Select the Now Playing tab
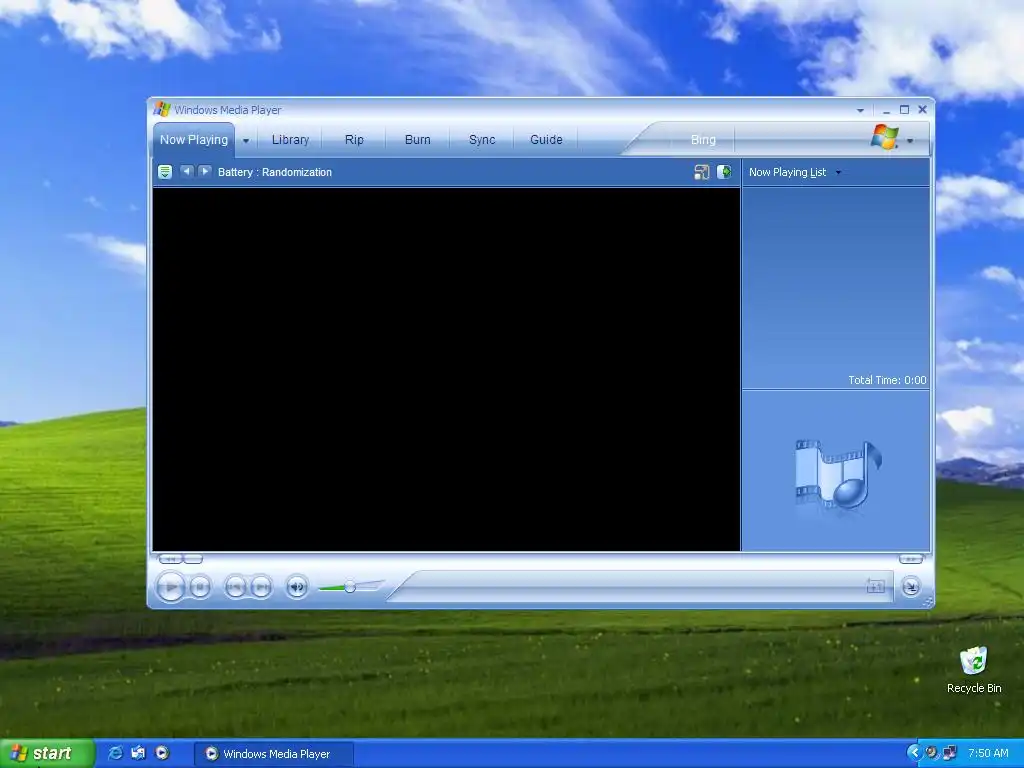Image resolution: width=1024 pixels, height=768 pixels. coord(194,140)
